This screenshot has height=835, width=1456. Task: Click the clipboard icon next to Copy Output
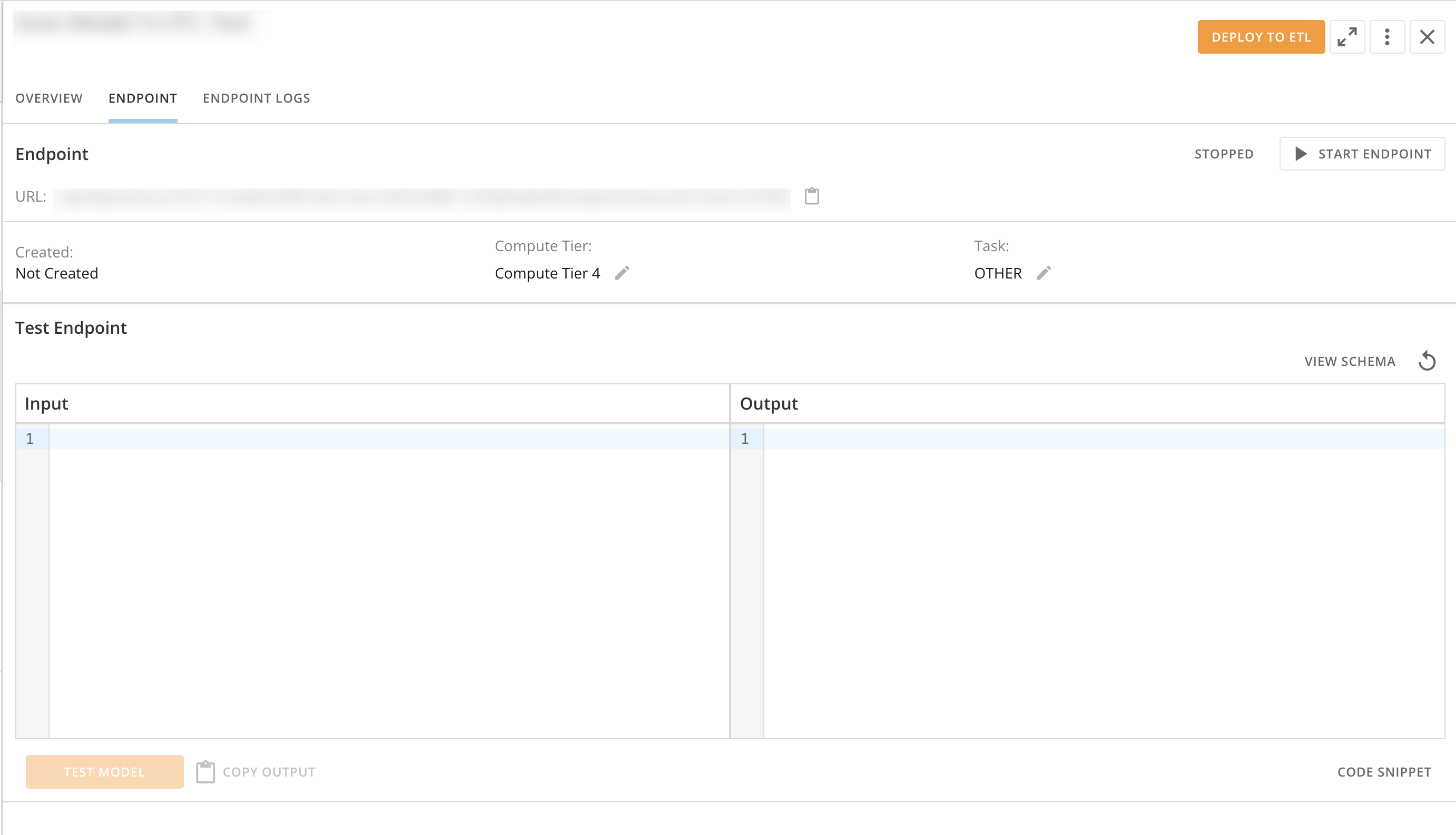[204, 771]
